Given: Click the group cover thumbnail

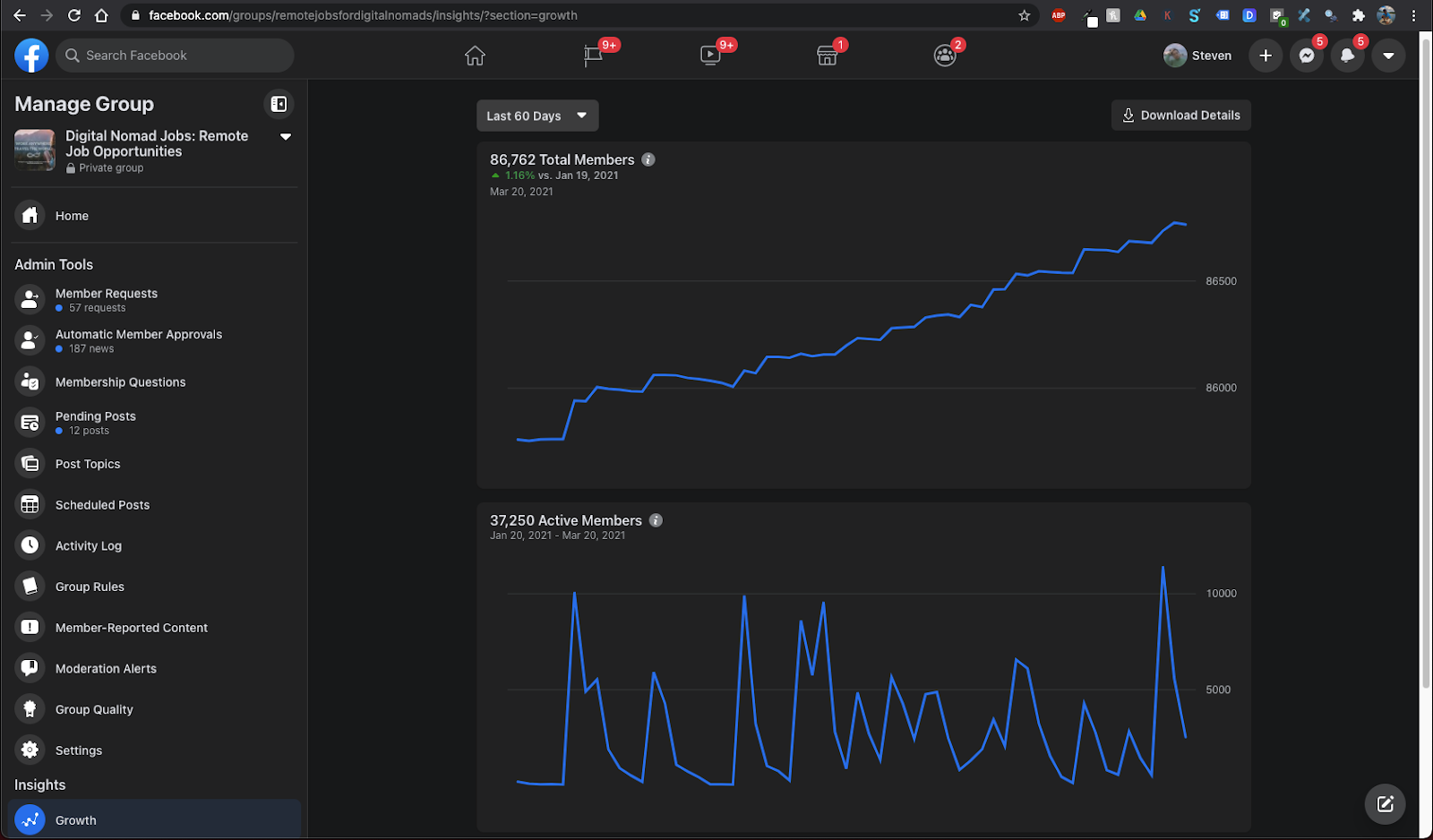Looking at the screenshot, I should tap(35, 150).
